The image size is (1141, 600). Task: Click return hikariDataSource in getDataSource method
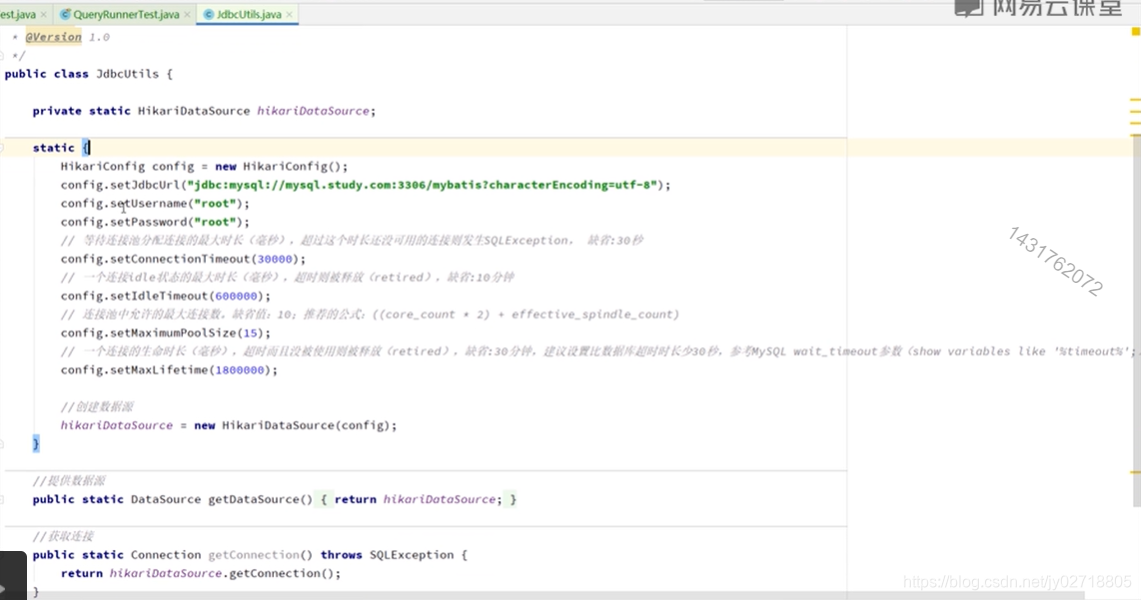pos(418,500)
